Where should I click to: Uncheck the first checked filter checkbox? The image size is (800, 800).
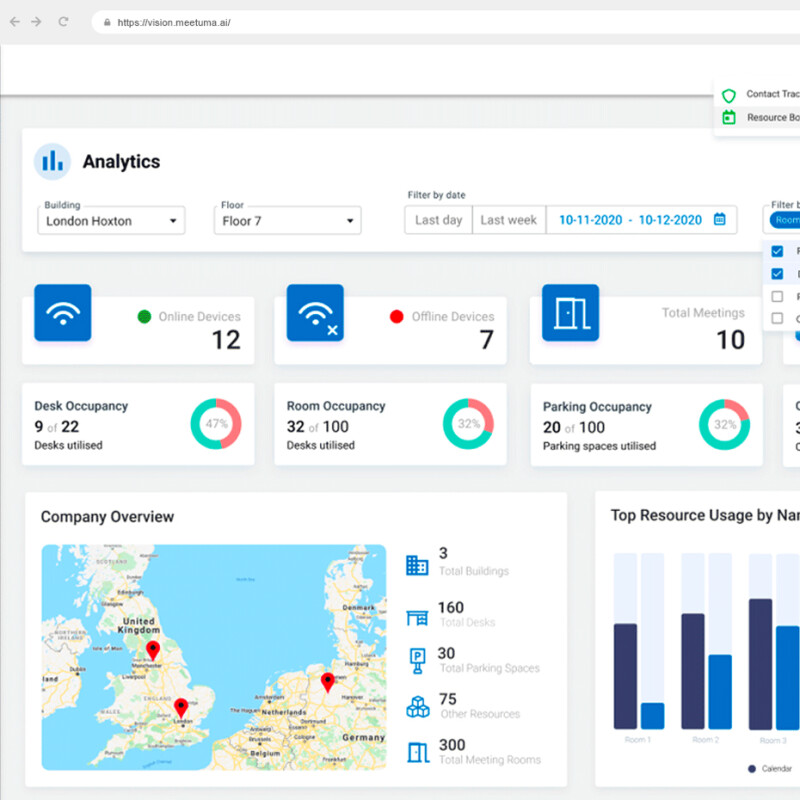(x=777, y=251)
